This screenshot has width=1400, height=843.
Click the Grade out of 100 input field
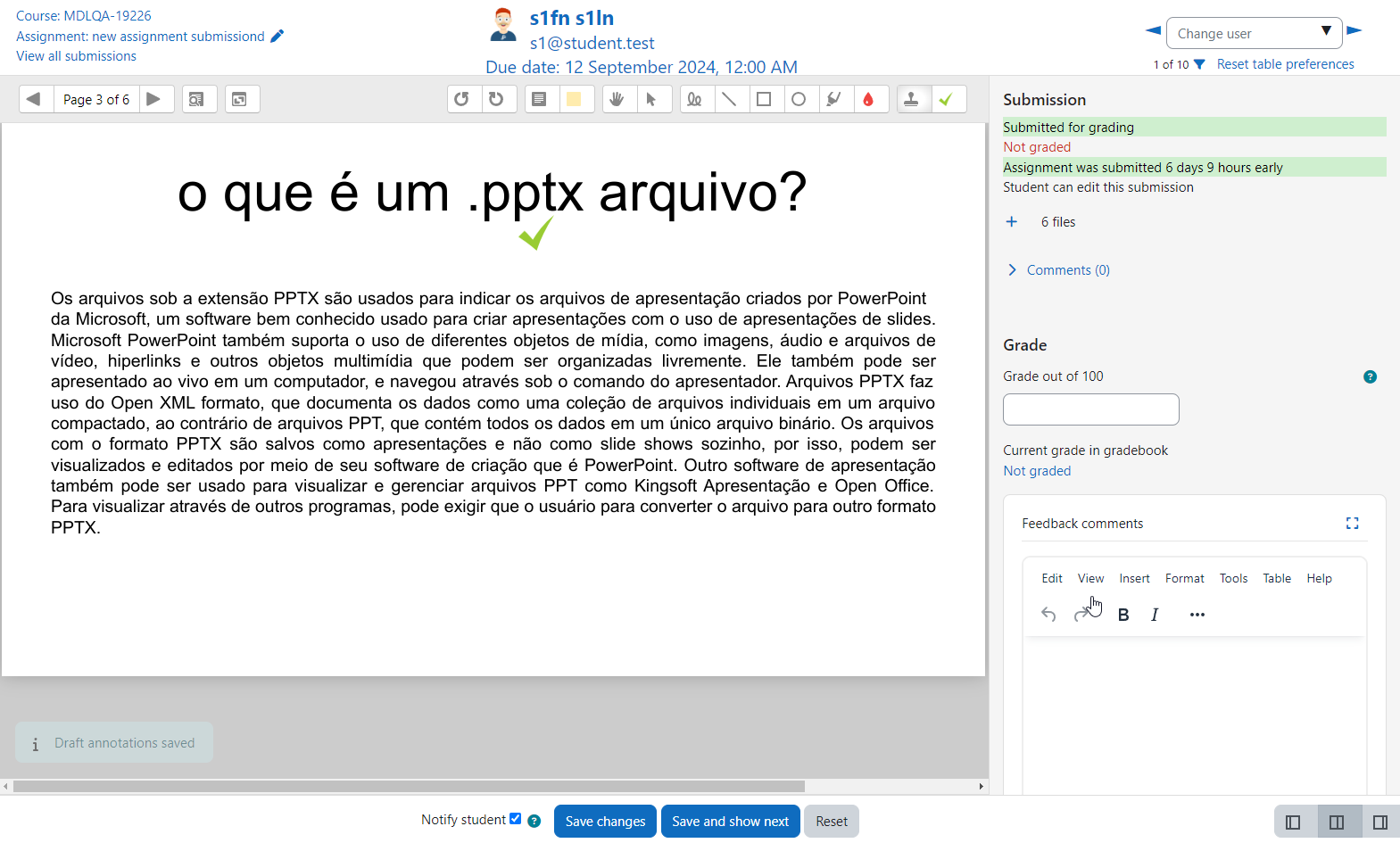point(1091,409)
